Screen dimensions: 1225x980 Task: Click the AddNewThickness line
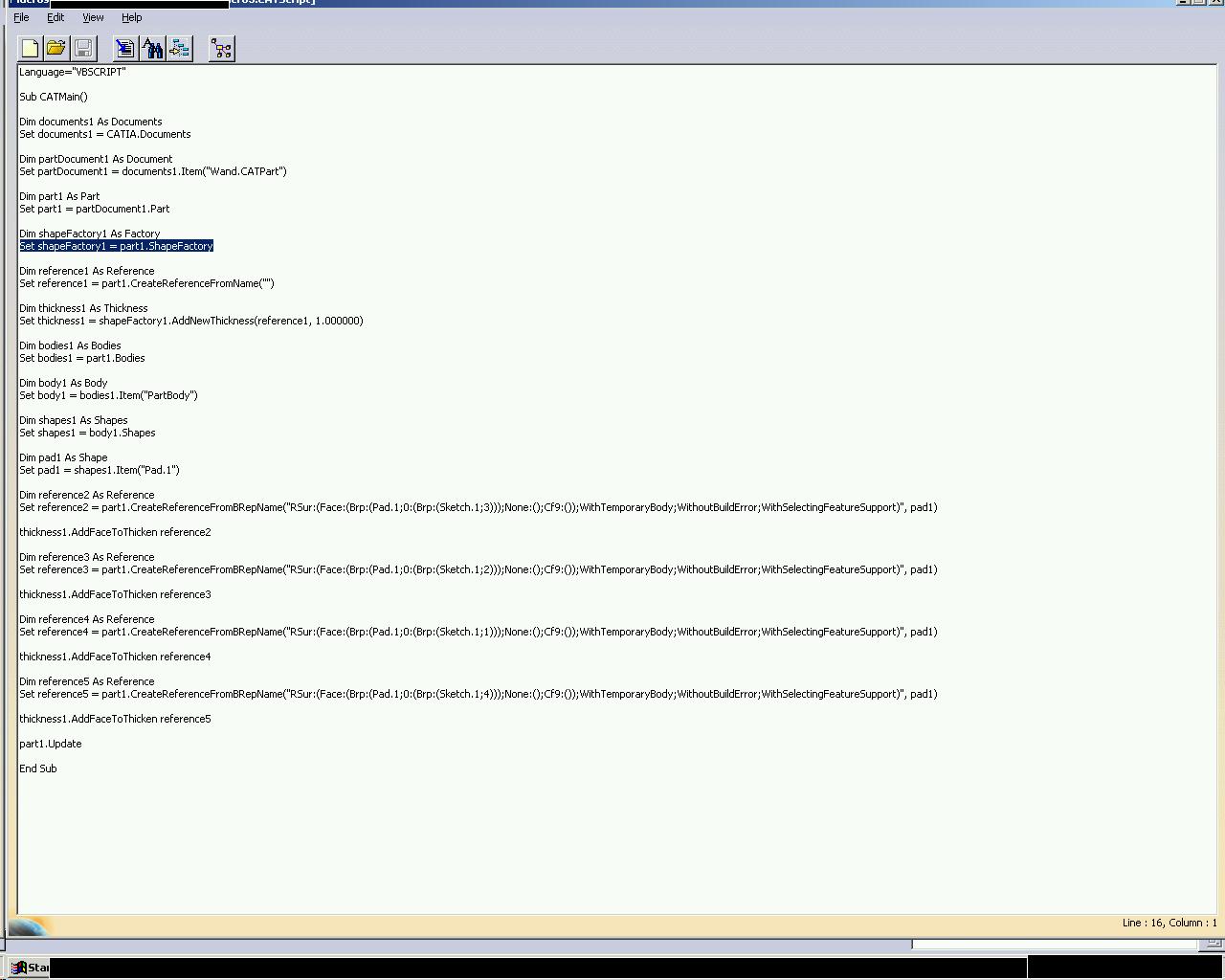click(191, 321)
